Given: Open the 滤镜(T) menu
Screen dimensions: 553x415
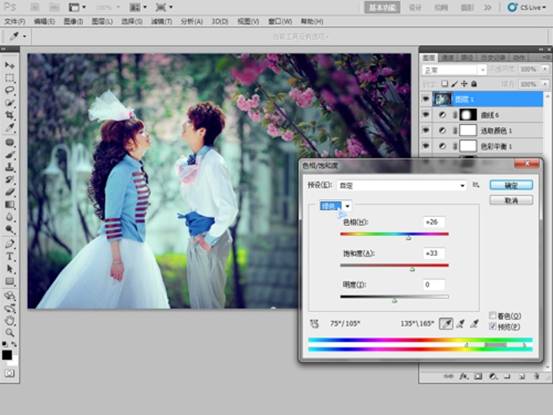Looking at the screenshot, I should (x=162, y=22).
